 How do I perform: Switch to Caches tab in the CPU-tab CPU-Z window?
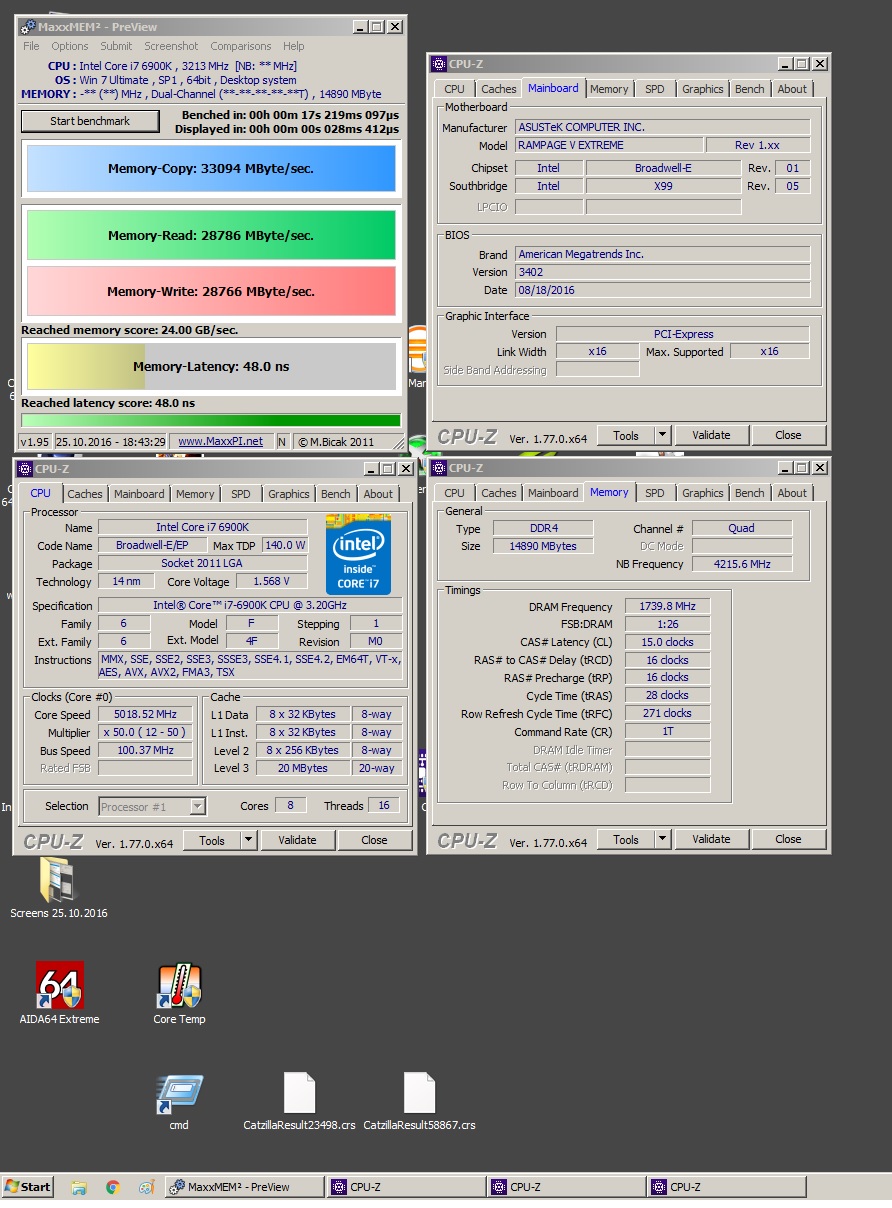pyautogui.click(x=85, y=494)
